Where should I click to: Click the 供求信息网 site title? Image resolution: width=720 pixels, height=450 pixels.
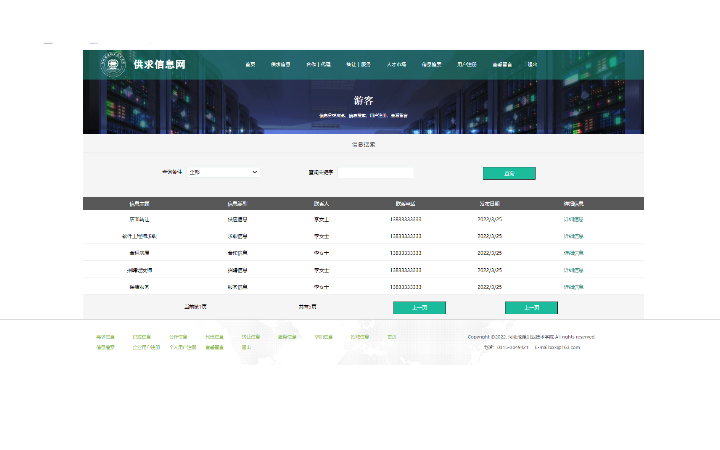click(159, 65)
